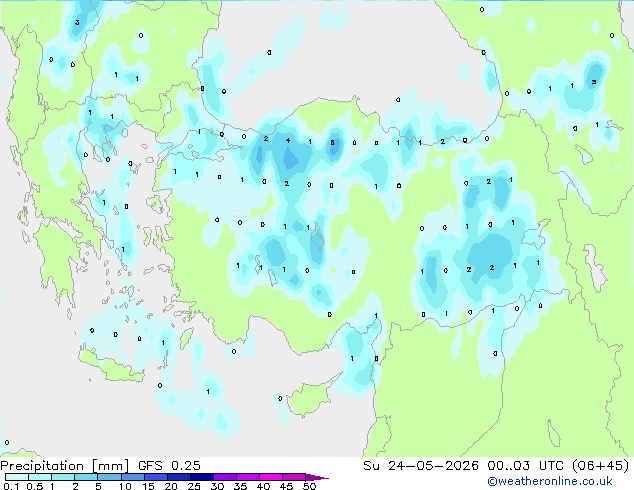Click the 0.5–1 mm legend color box
This screenshot has height=490, width=634.
pos(40,477)
